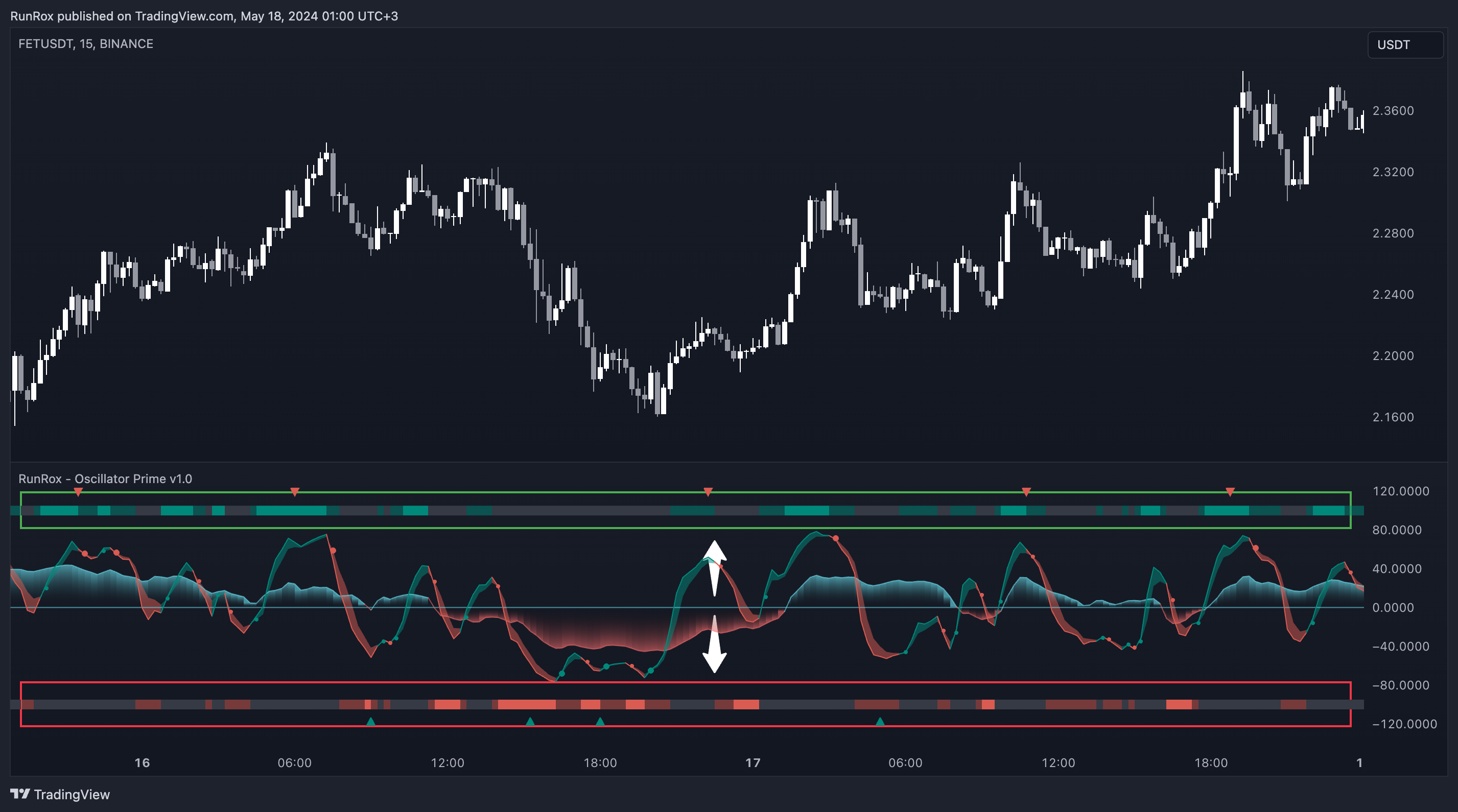Click the 120.0000 oscillator scale value
Image resolution: width=1458 pixels, height=812 pixels.
tap(1401, 491)
